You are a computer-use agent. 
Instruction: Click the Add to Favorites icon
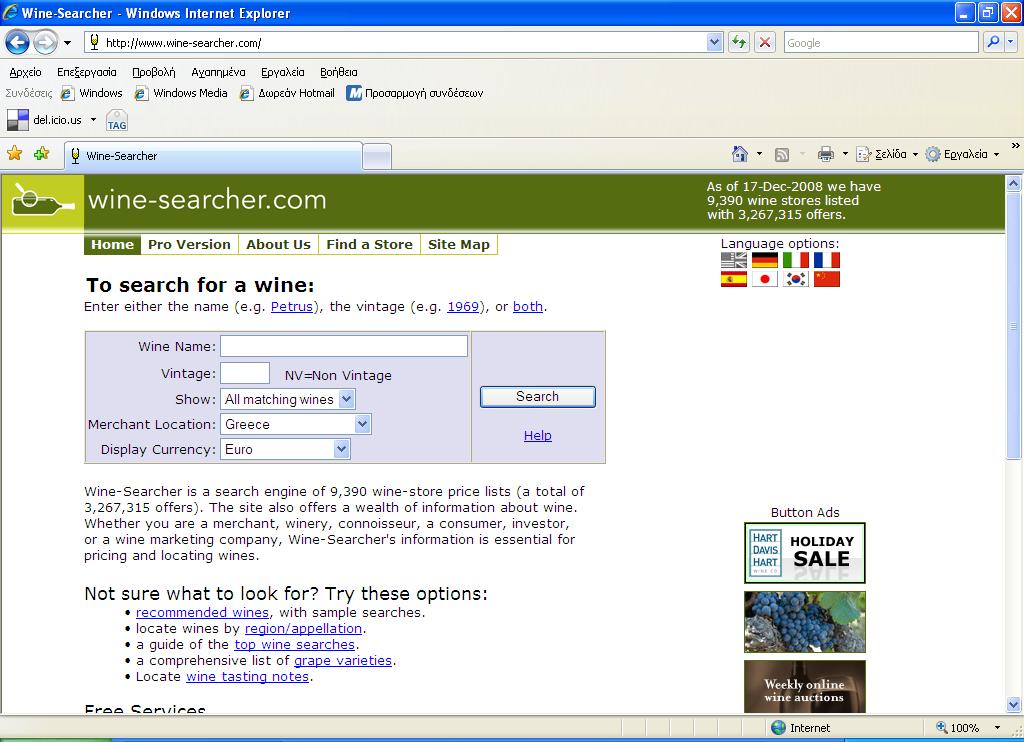coord(42,154)
